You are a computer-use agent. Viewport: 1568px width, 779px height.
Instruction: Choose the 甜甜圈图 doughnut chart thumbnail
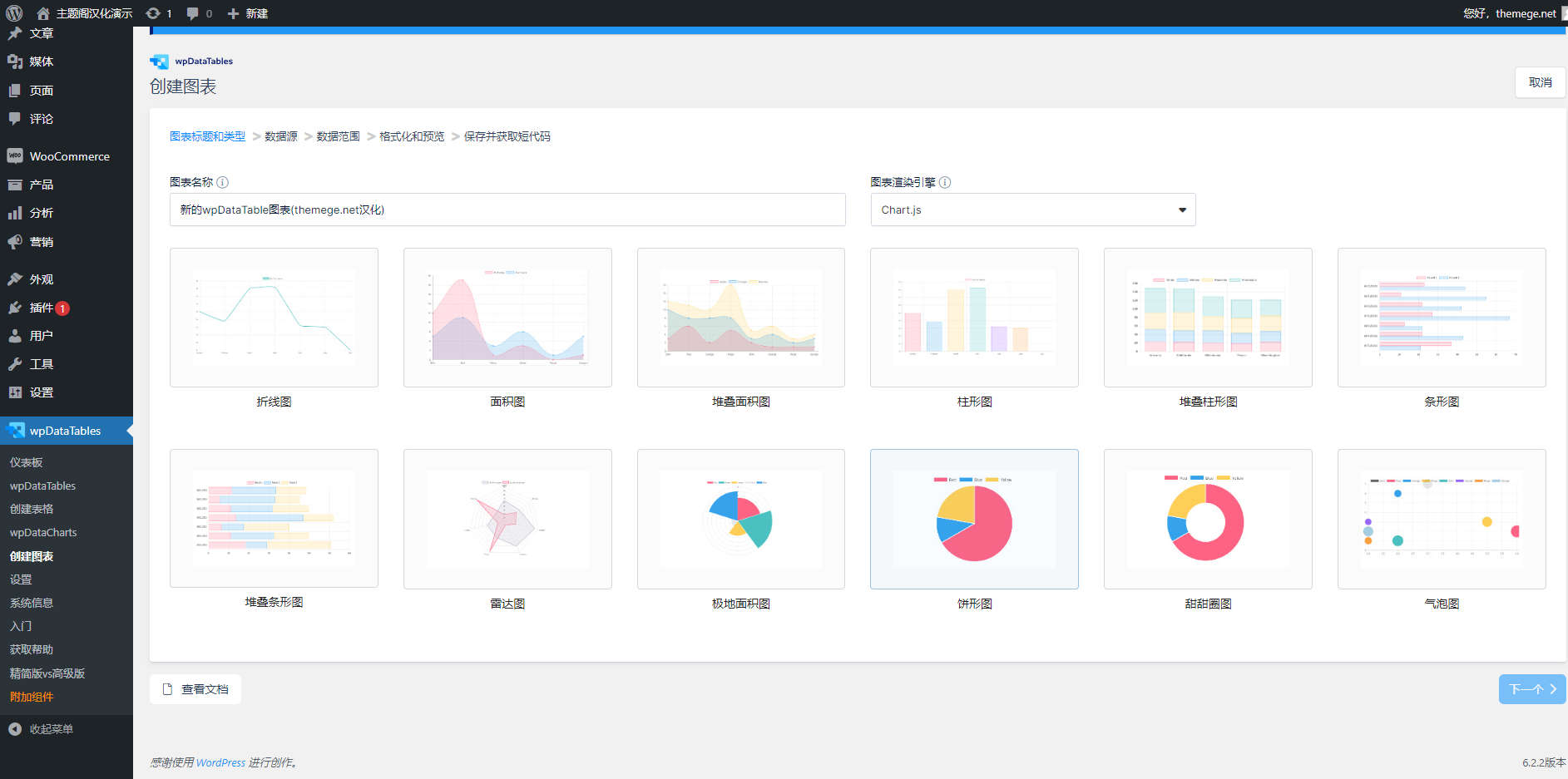point(1208,519)
